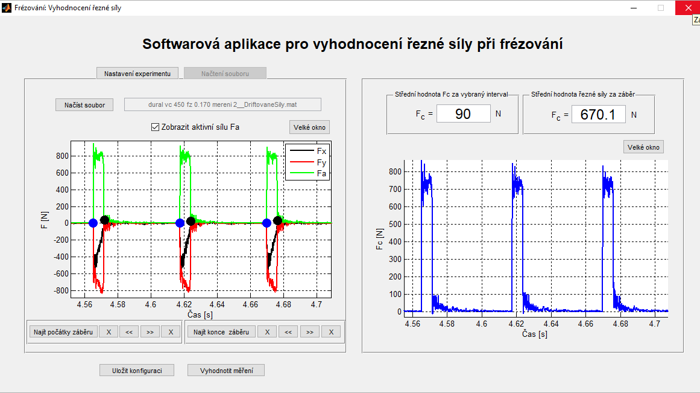Image resolution: width=700 pixels, height=393 pixels.
Task: Open Velké okno for the Fx/Fy/Fa plot
Action: (309, 127)
